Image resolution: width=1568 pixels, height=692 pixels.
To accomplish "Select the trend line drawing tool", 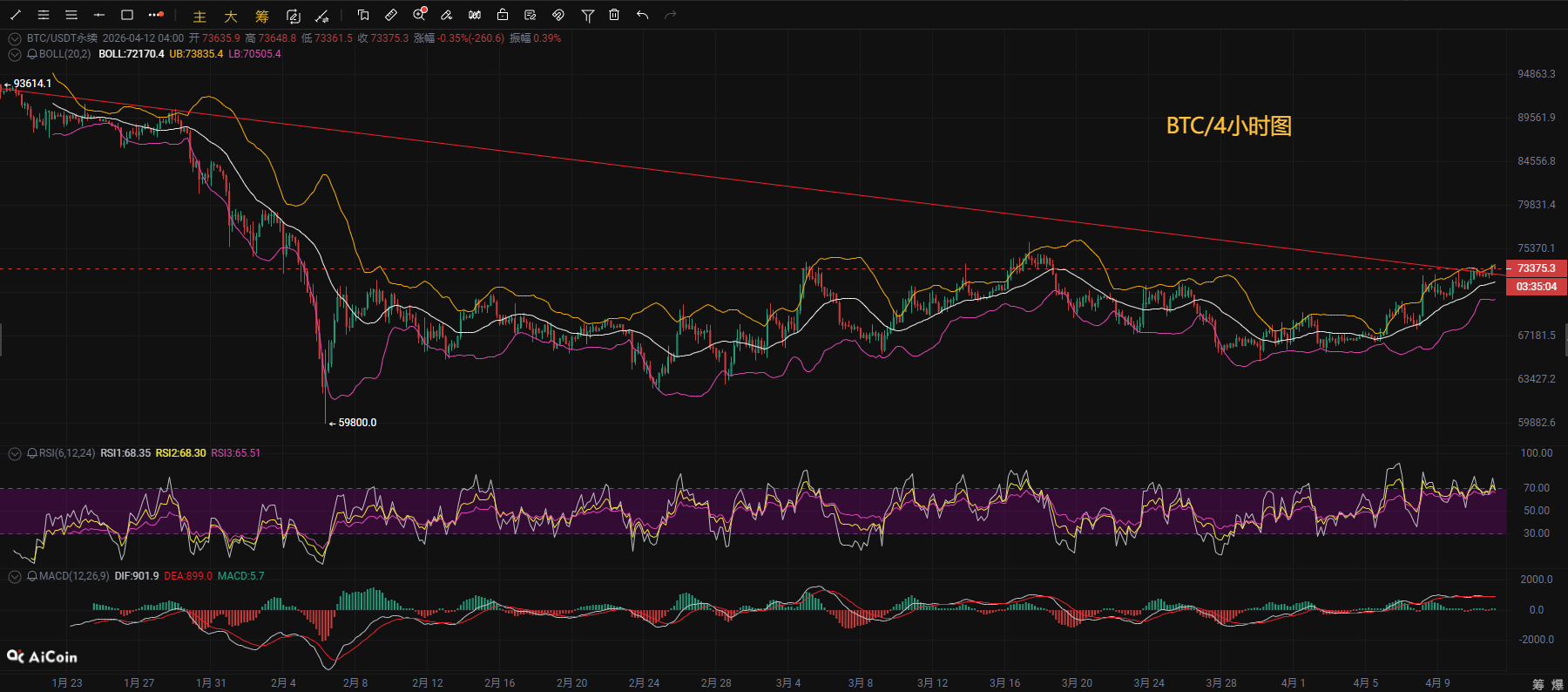I will coord(16,15).
